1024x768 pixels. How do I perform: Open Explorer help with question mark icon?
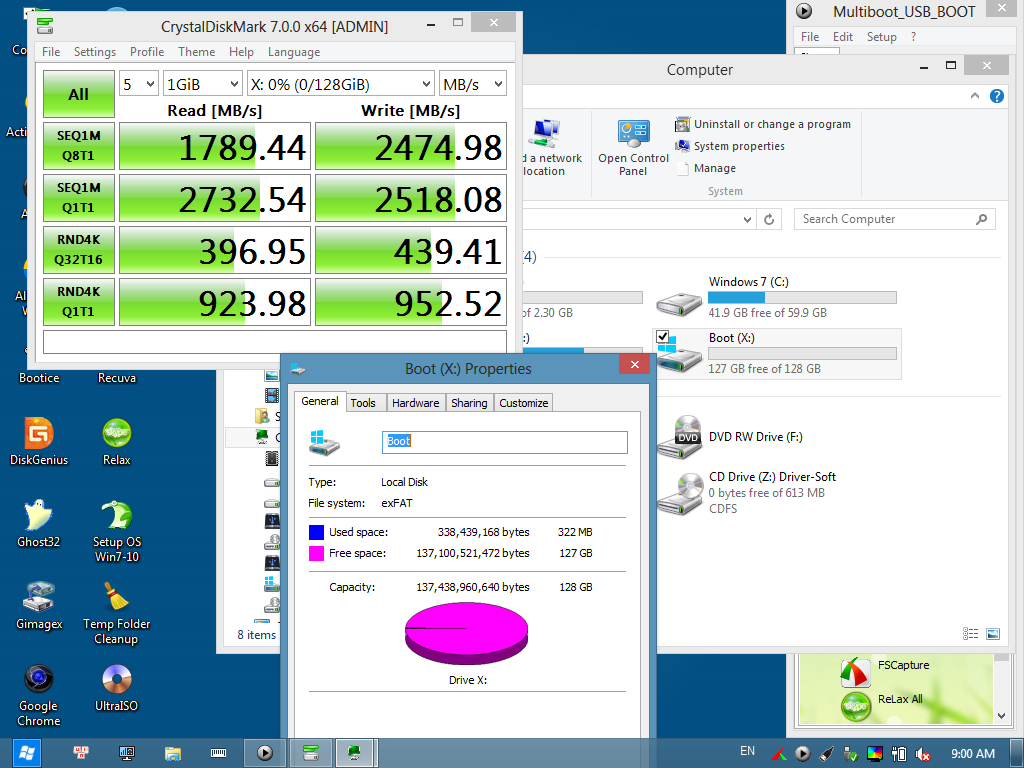997,96
